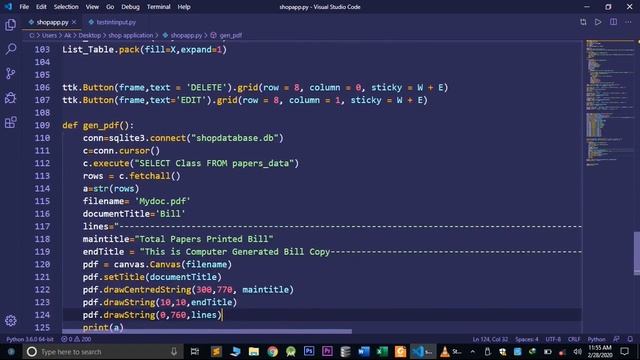The image size is (640, 360).
Task: Click the vertical editor scrollbar thumb
Action: click(637, 253)
